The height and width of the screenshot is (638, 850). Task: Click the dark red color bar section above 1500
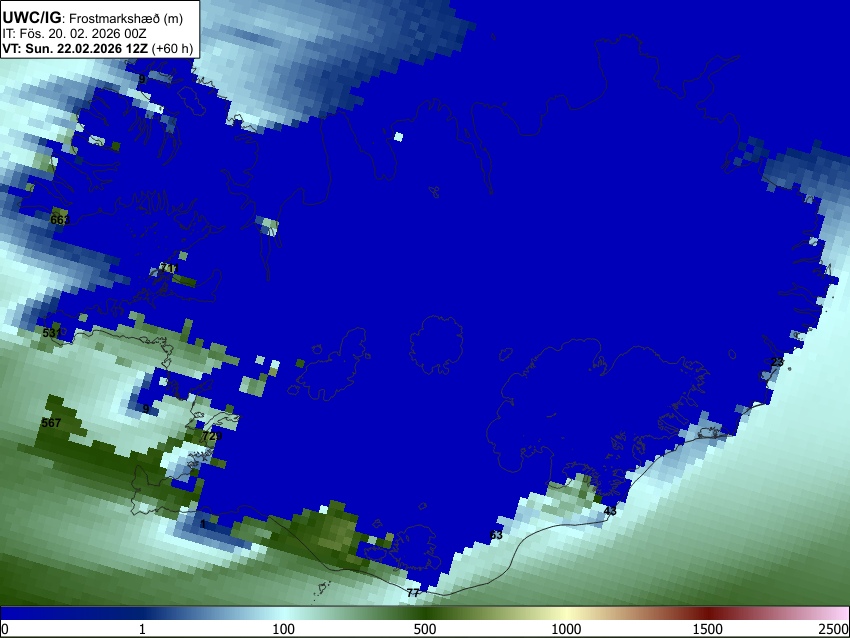707,613
